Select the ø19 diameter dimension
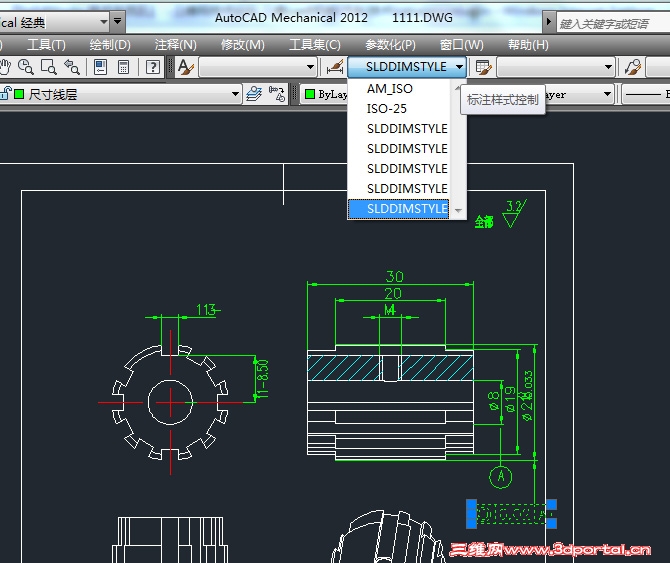The image size is (670, 563). [509, 399]
